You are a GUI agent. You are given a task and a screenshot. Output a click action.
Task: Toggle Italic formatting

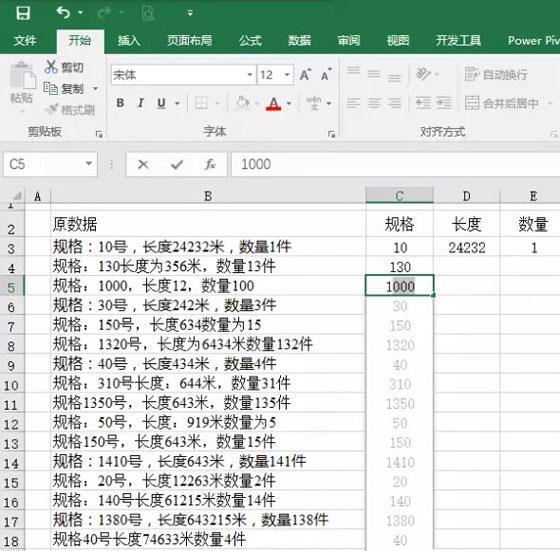coord(141,103)
